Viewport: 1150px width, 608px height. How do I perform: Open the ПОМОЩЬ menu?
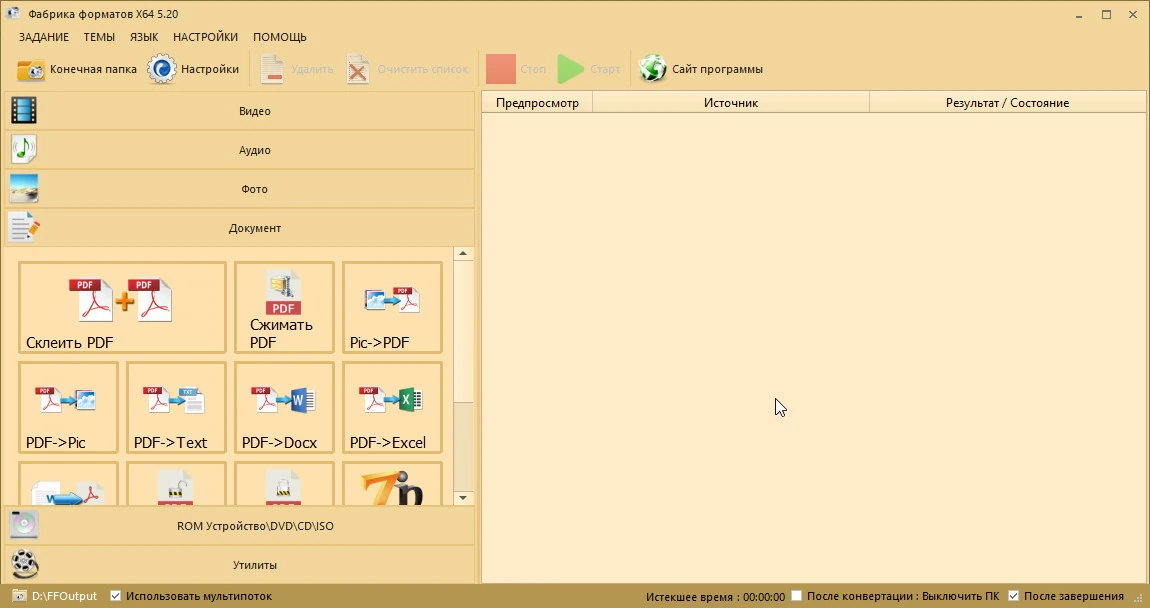pyautogui.click(x=279, y=37)
